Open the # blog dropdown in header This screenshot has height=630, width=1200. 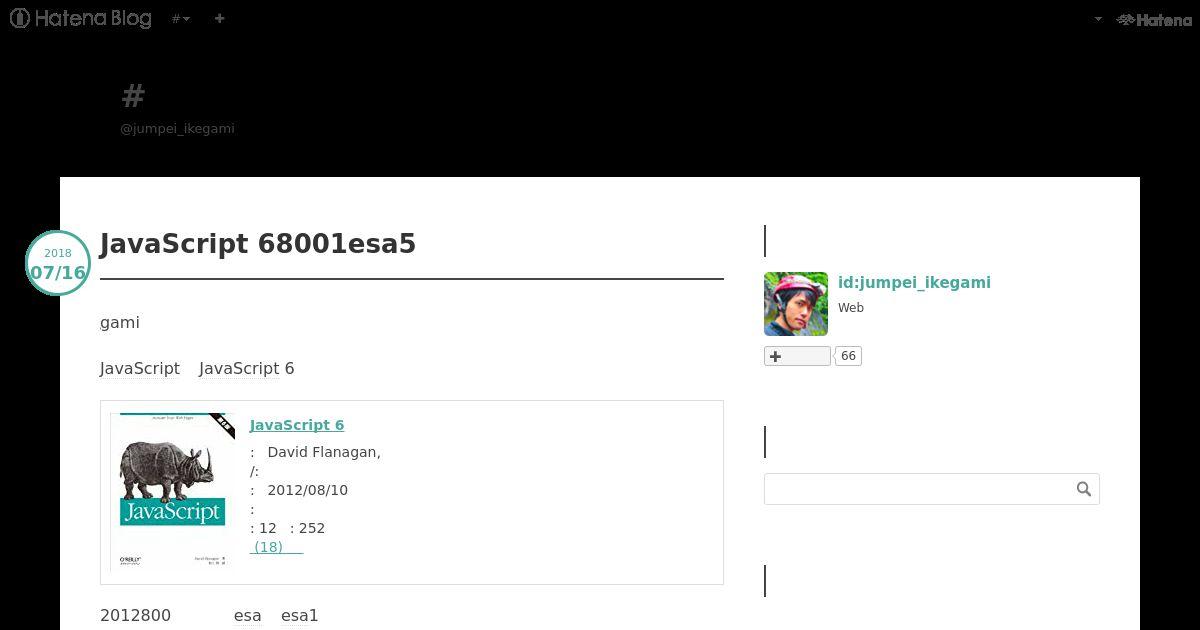click(x=180, y=18)
